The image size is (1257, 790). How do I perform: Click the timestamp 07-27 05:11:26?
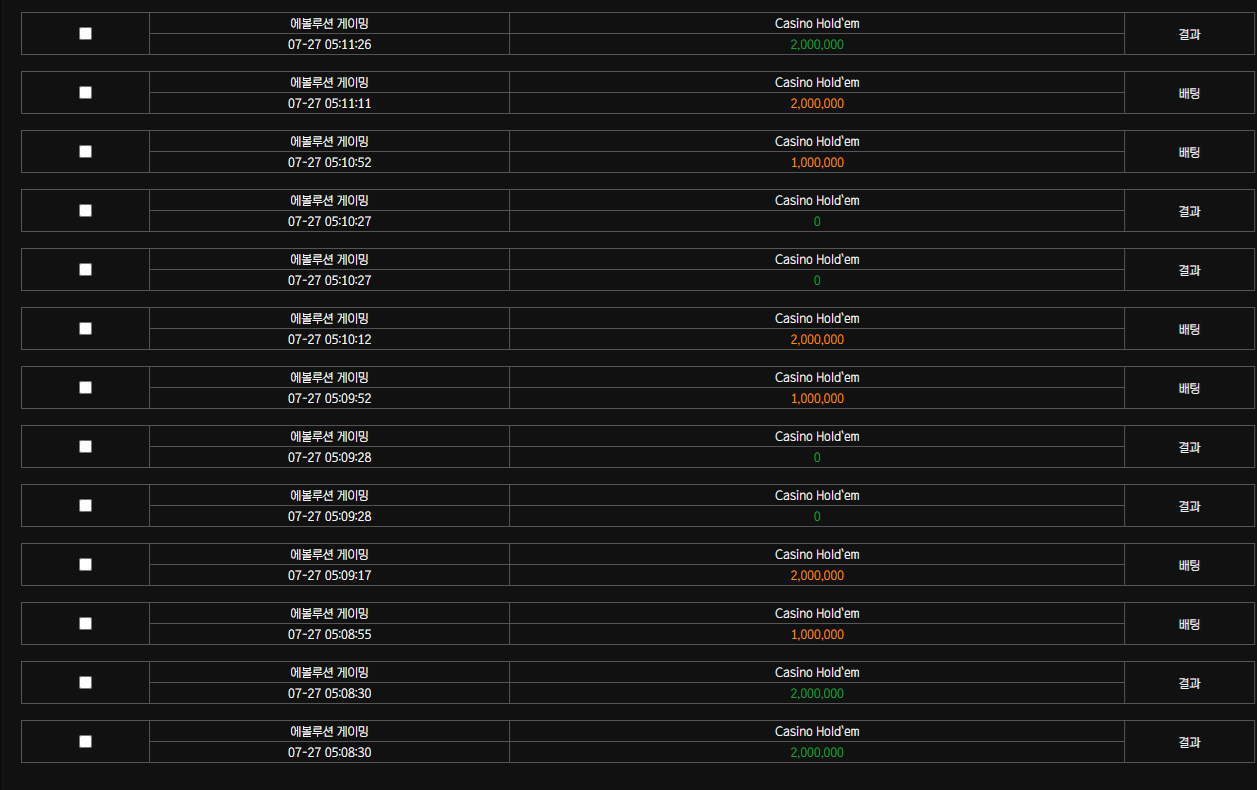coord(329,44)
